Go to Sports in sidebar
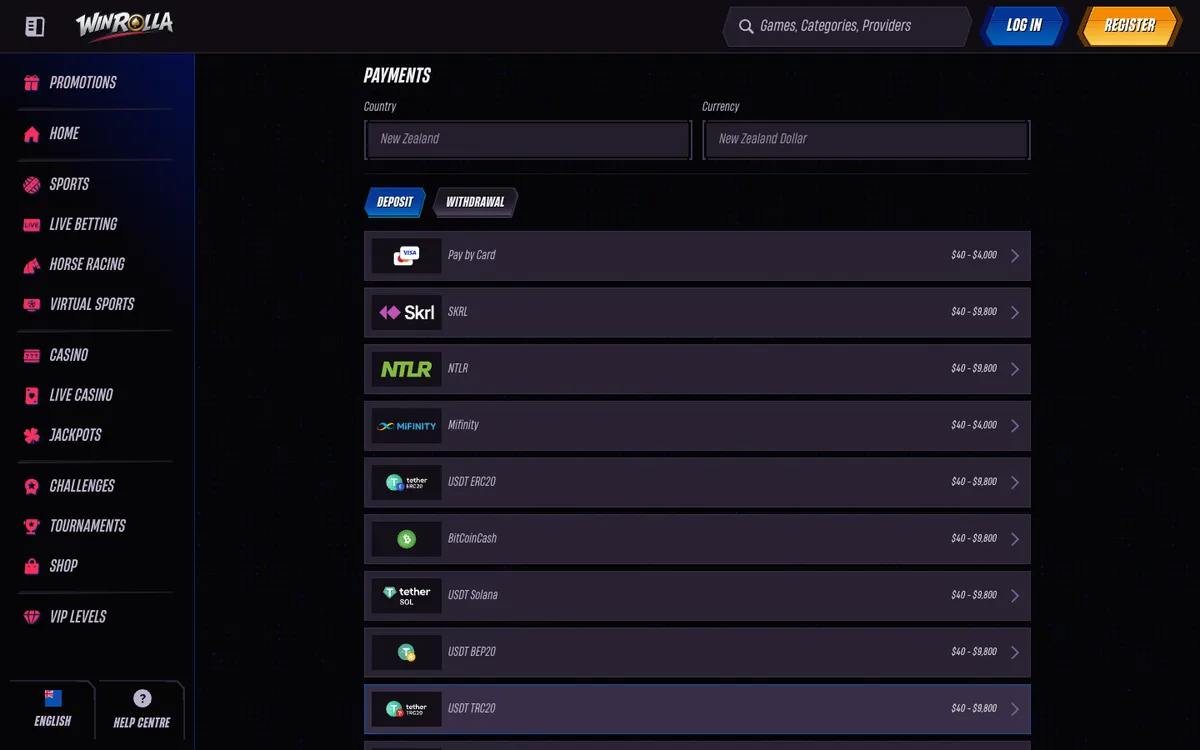This screenshot has height=750, width=1200. (69, 185)
